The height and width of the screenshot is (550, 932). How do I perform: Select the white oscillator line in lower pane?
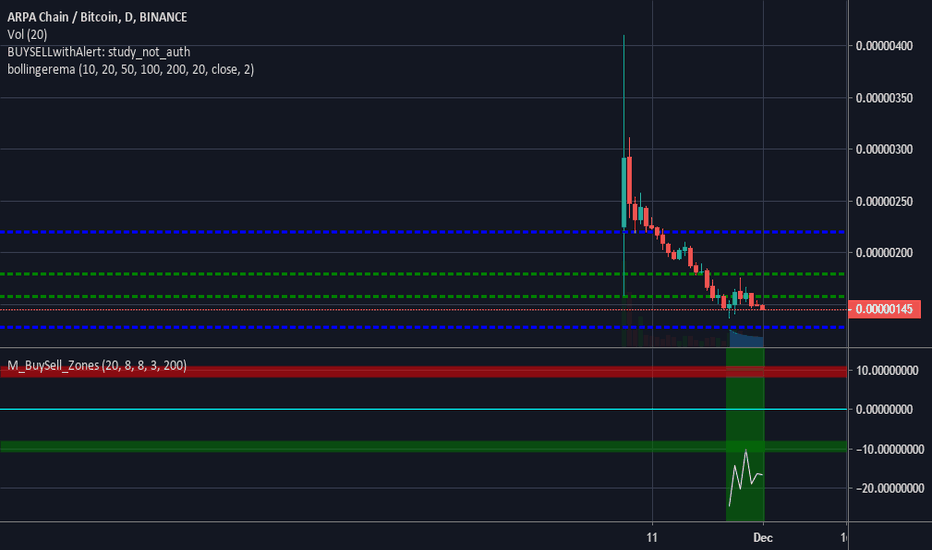click(745, 477)
